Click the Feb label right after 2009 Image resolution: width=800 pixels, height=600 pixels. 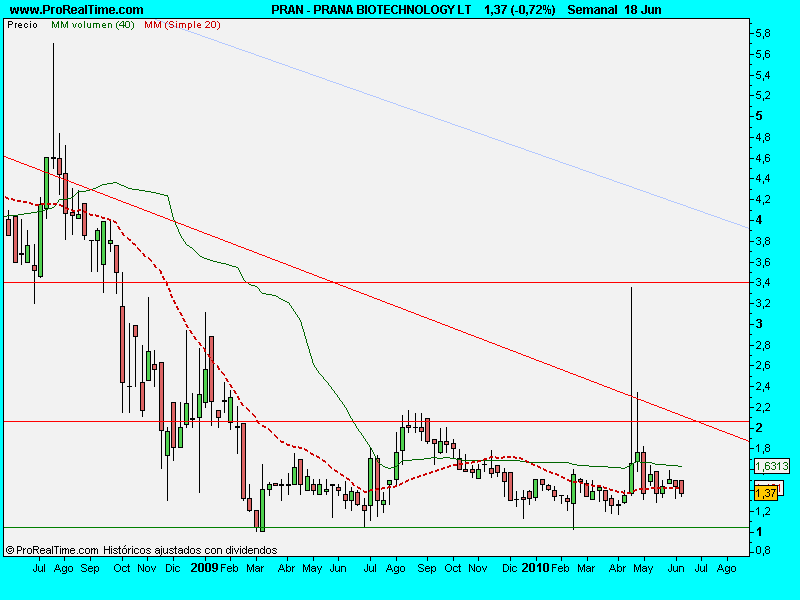pyautogui.click(x=229, y=568)
